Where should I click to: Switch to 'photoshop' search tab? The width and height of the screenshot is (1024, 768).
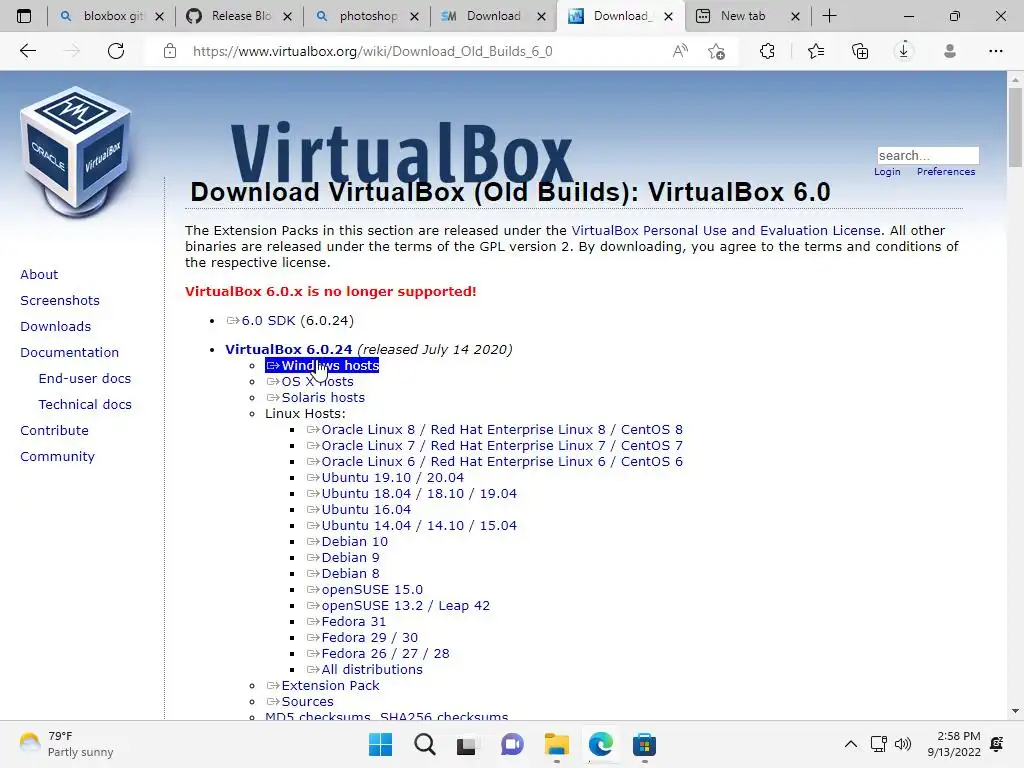(x=368, y=16)
